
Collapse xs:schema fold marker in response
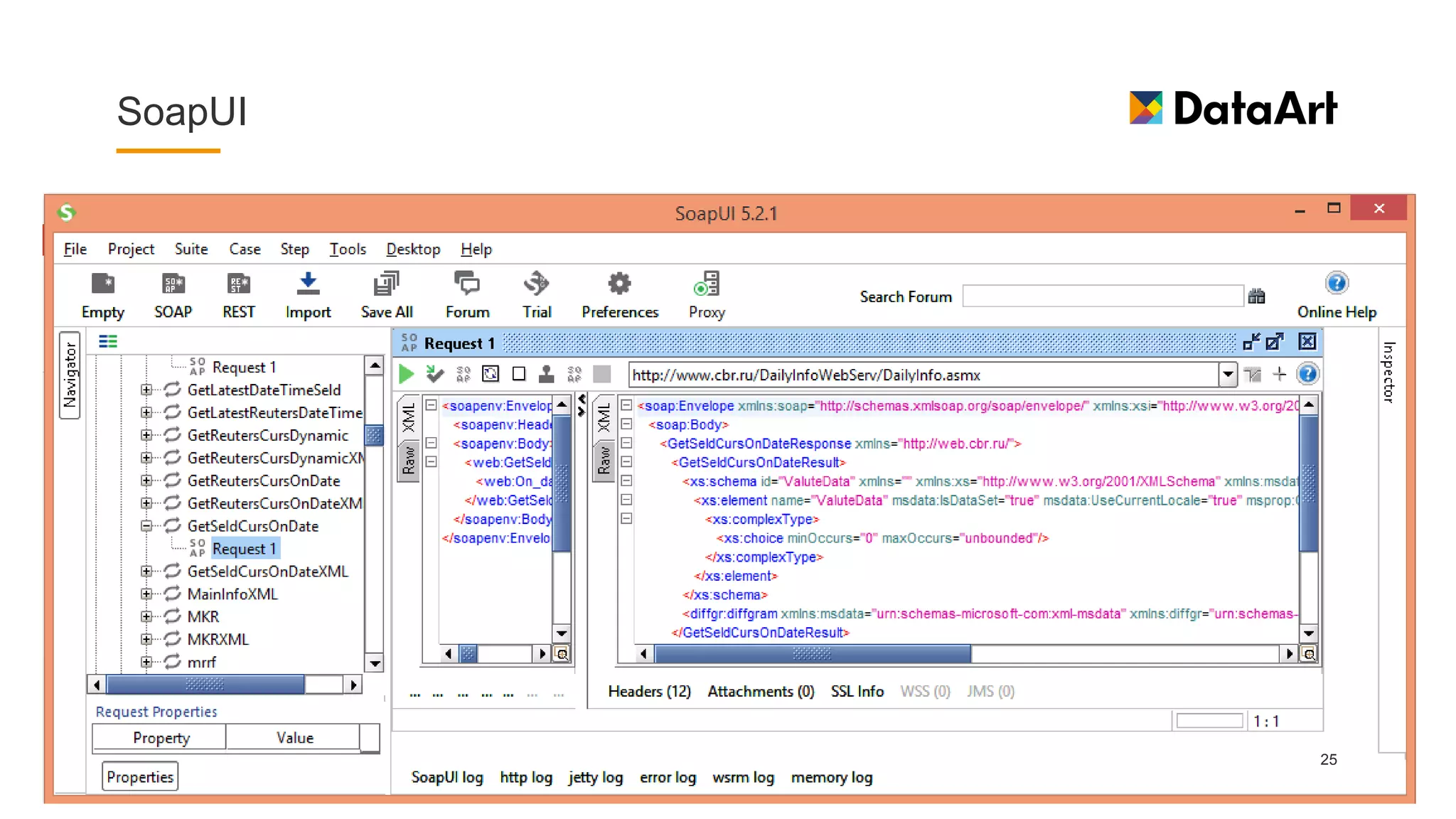[x=626, y=481]
